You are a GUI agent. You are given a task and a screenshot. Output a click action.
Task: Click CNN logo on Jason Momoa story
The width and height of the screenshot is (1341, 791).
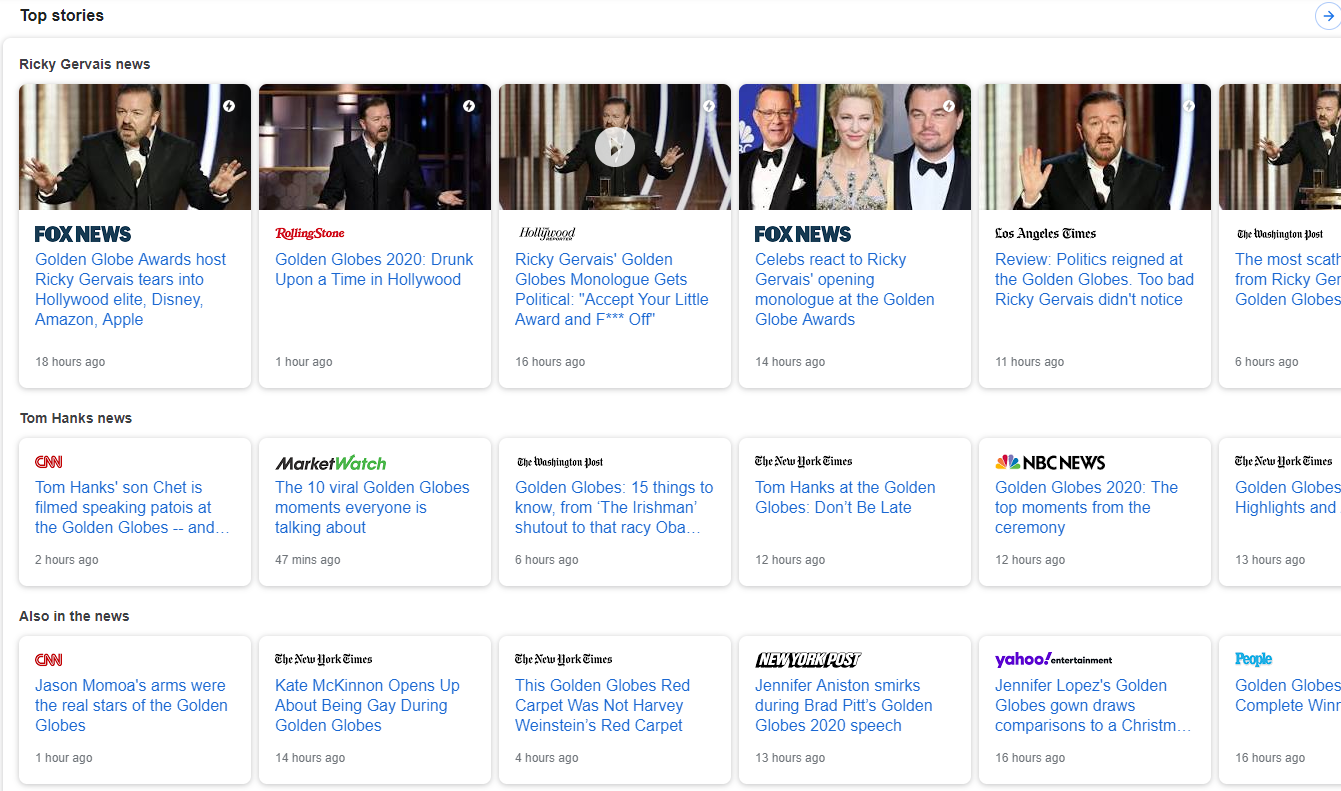pos(49,660)
